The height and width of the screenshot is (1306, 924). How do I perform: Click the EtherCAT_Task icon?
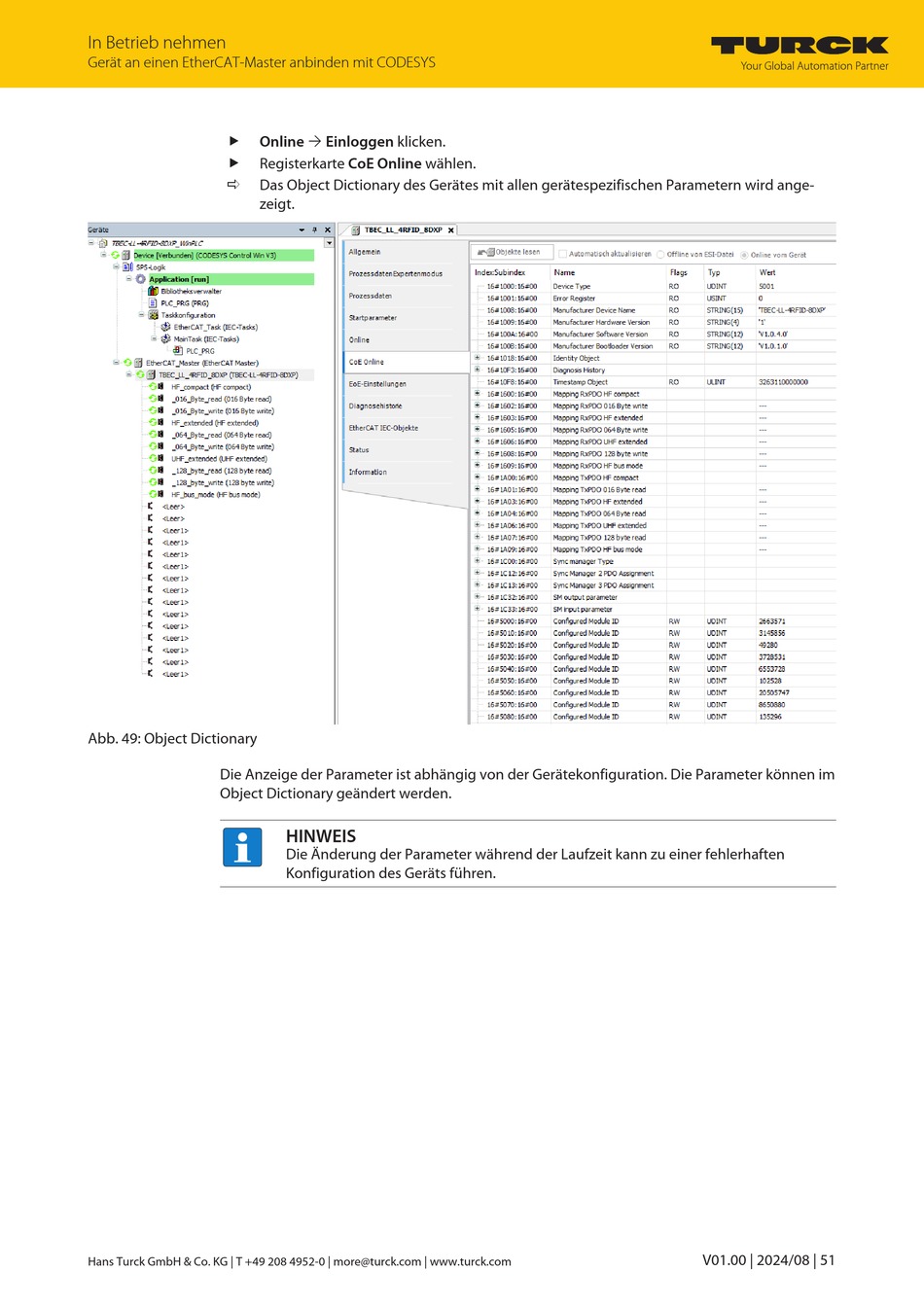[165, 327]
